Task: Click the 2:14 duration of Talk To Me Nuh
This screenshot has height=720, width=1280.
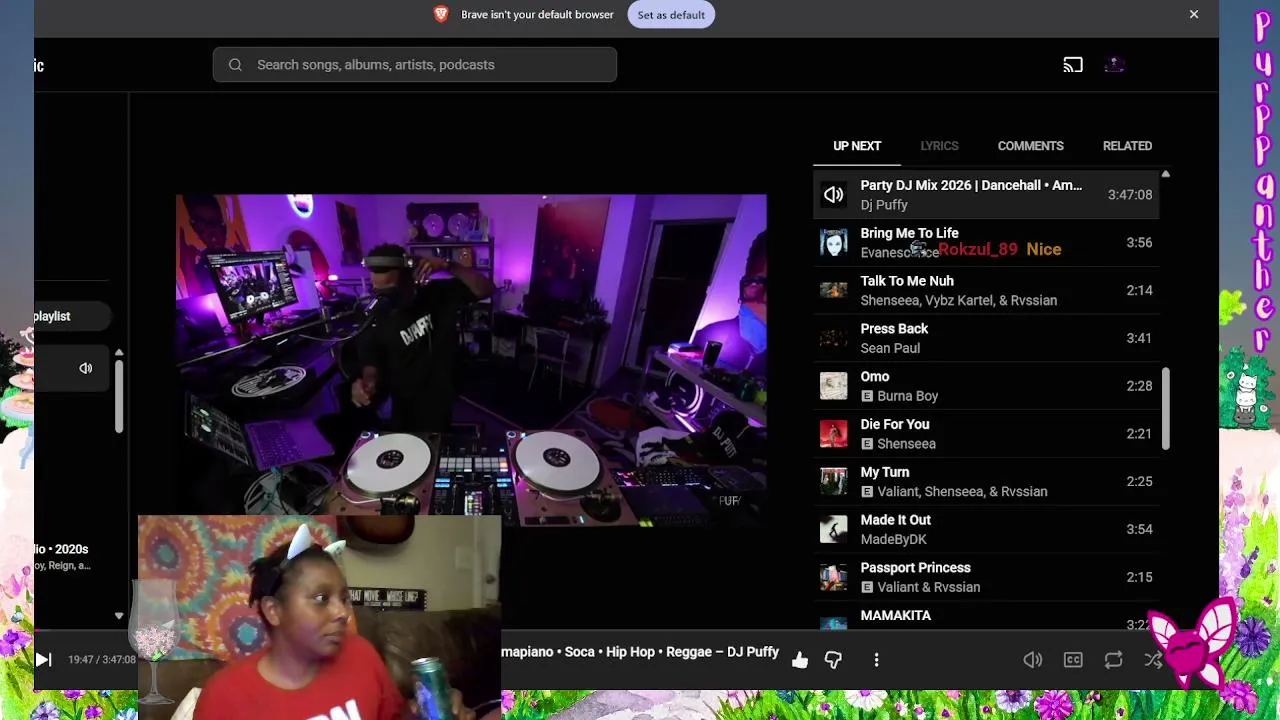Action: 1139,291
